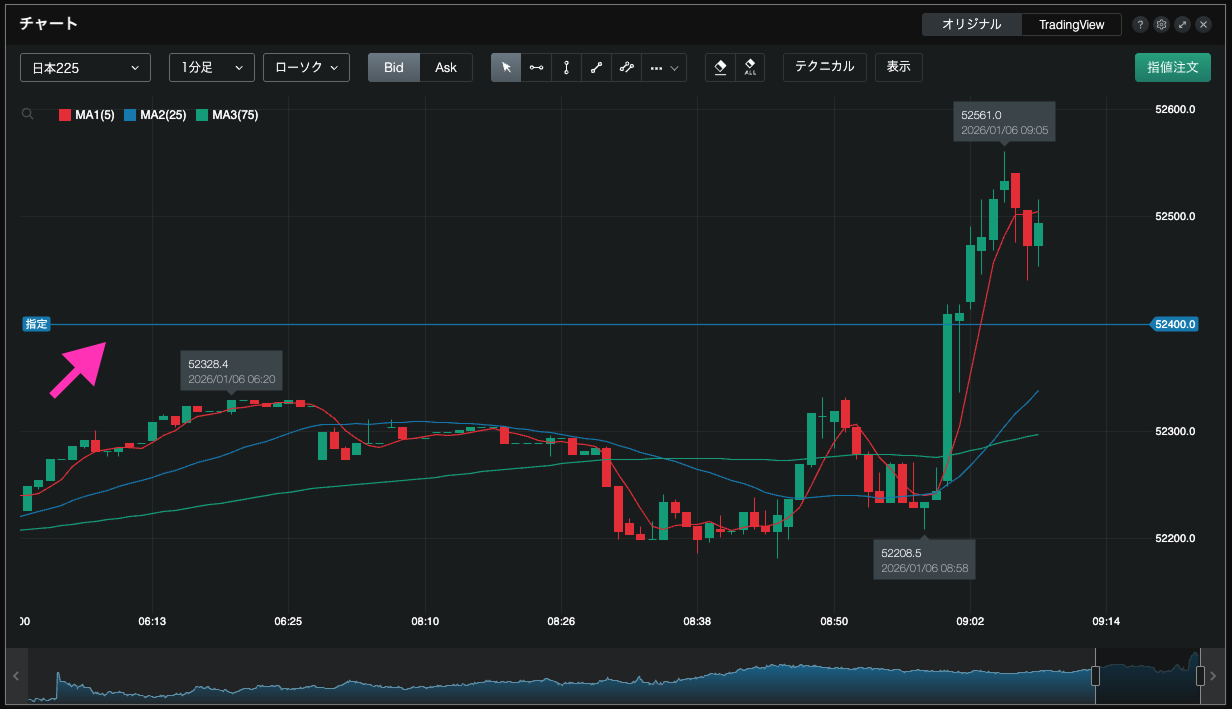Select the multi-point polyline drawing tool
This screenshot has width=1232, height=709.
pos(626,67)
